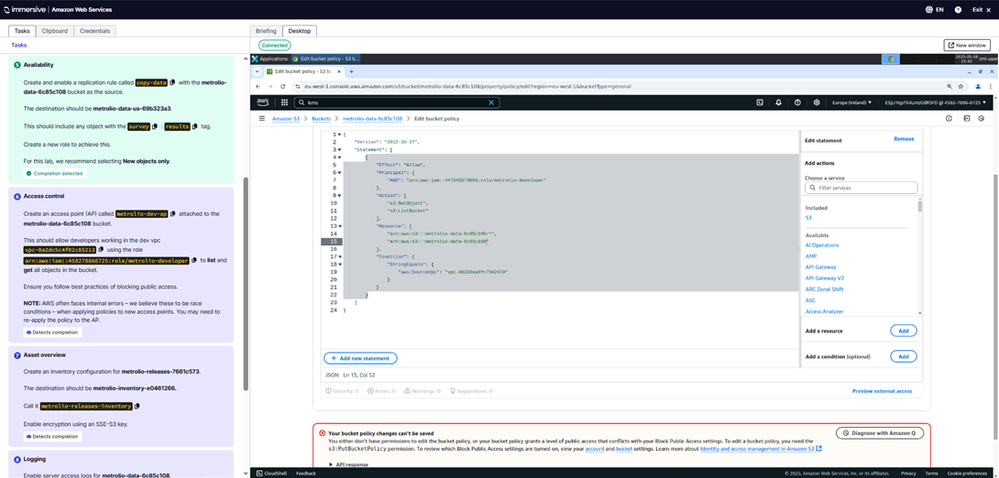Viewport: 999px width, 478px height.
Task: Copy the metrolio-dev-ap access point name
Action: pyautogui.click(x=173, y=215)
